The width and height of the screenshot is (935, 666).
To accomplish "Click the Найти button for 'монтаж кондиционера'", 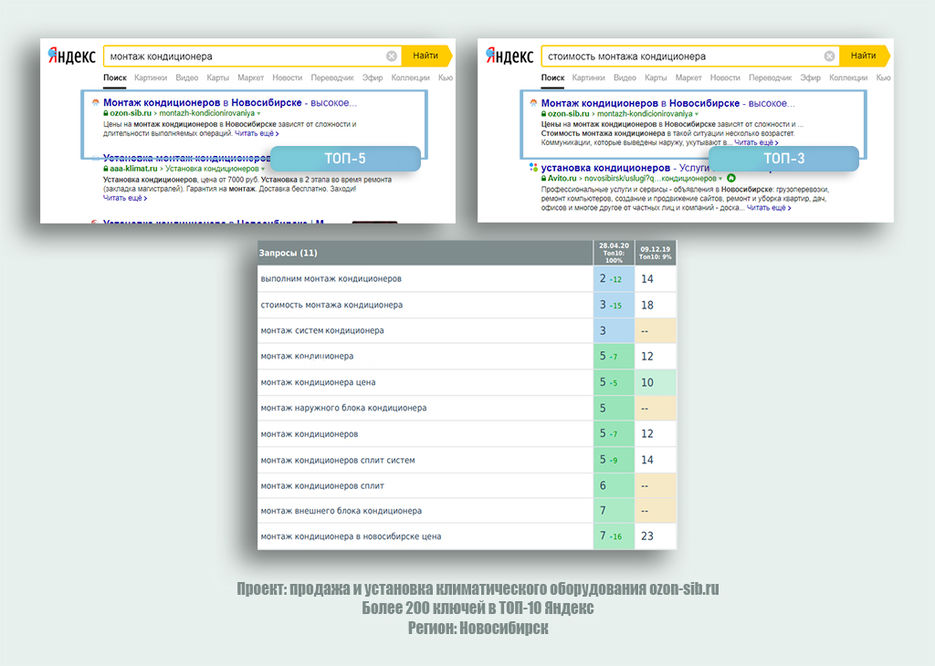I will (426, 56).
